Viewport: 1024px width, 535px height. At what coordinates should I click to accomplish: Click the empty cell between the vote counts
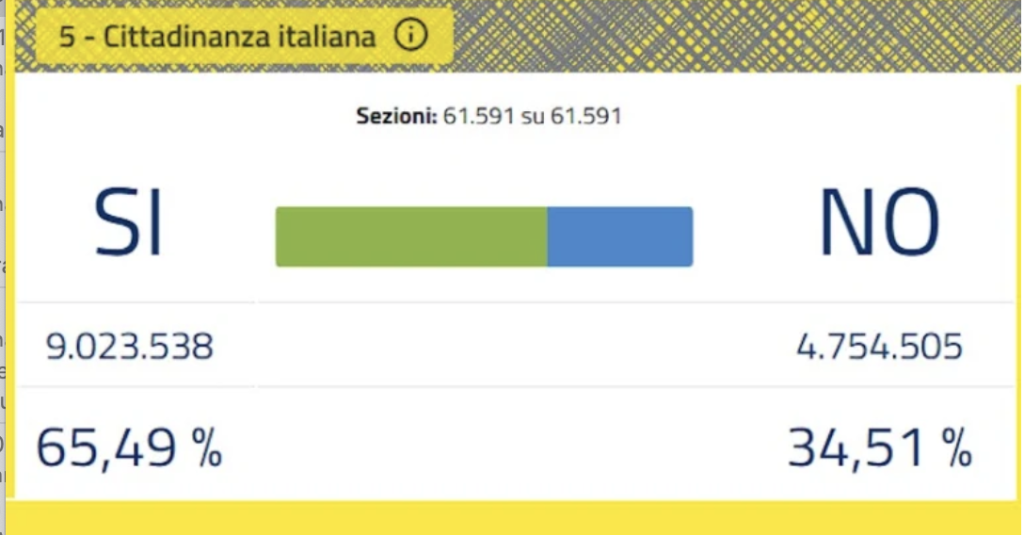500,347
